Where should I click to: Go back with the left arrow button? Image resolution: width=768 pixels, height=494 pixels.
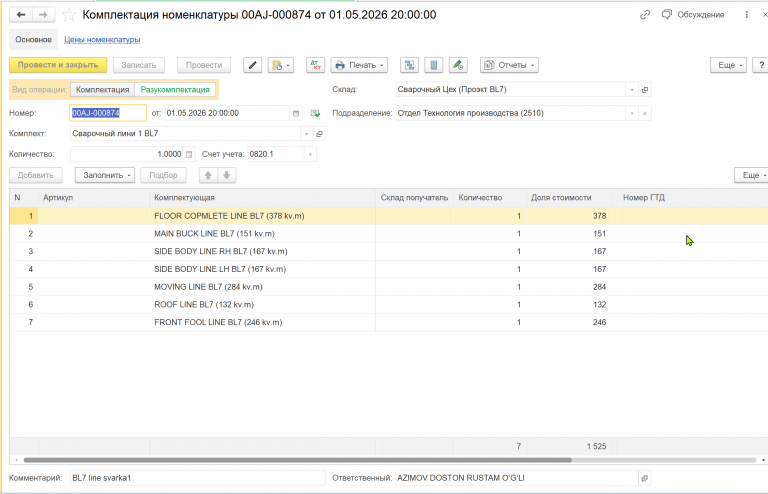21,15
